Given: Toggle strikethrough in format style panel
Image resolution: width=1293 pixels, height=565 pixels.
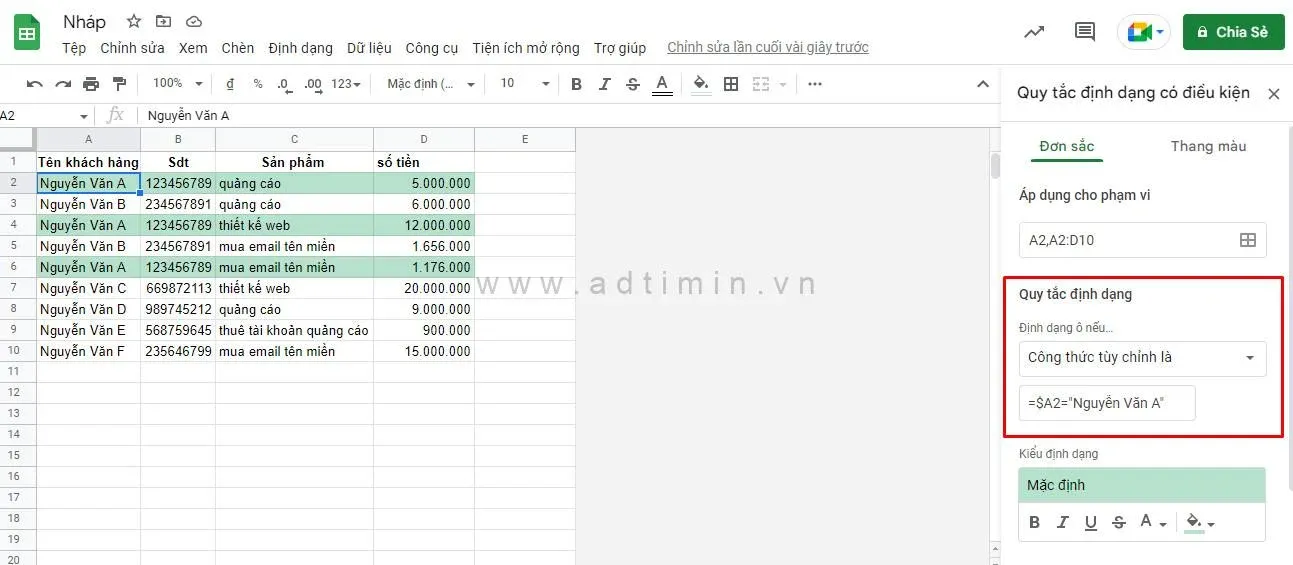Looking at the screenshot, I should (1119, 522).
